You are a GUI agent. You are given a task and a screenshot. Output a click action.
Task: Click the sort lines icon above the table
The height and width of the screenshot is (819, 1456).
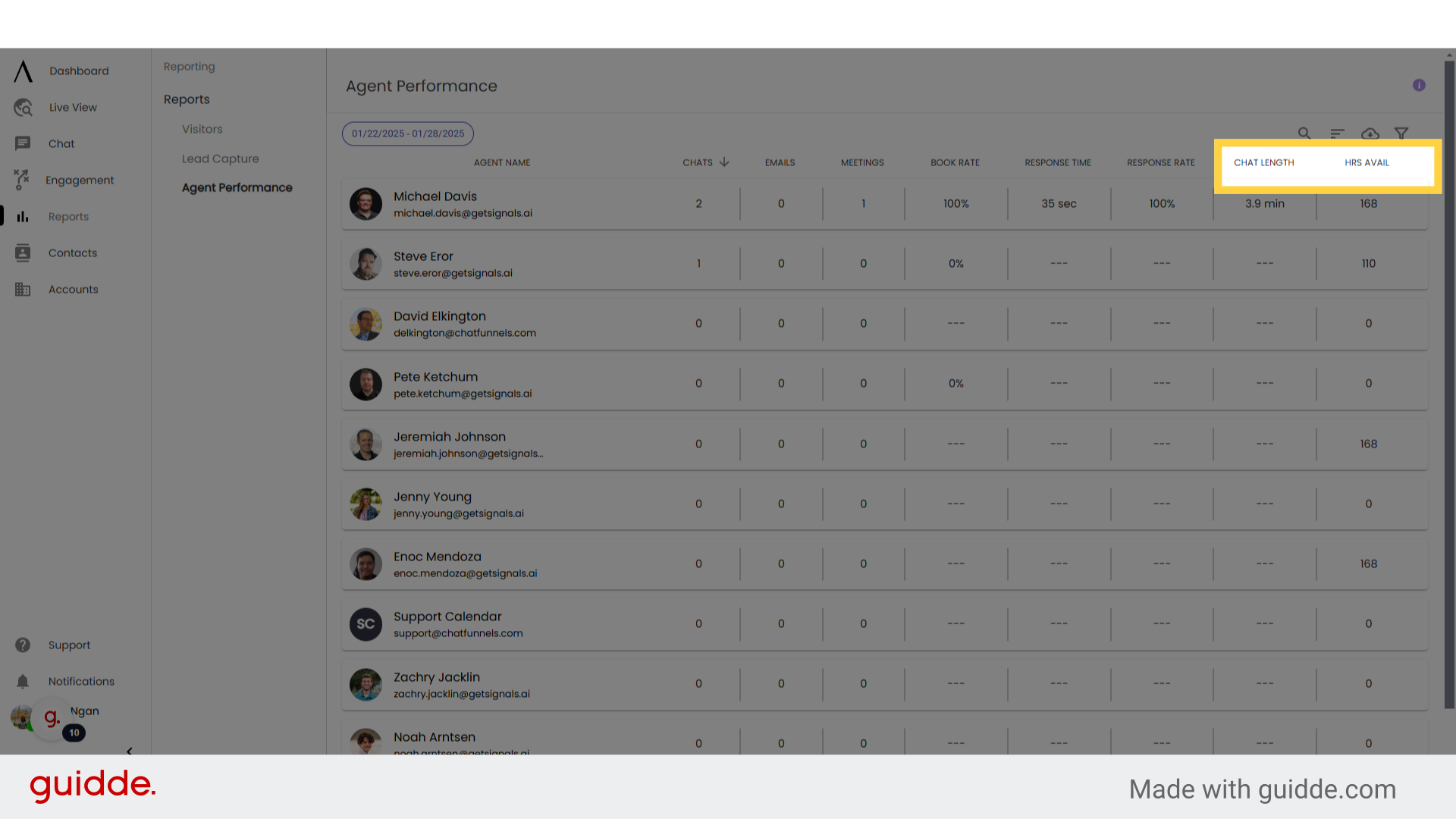click(1337, 133)
